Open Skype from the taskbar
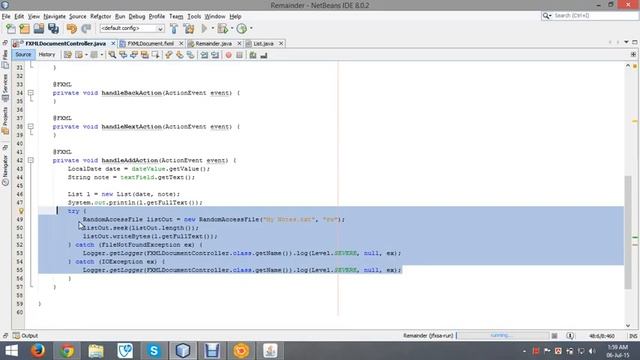 click(154, 351)
